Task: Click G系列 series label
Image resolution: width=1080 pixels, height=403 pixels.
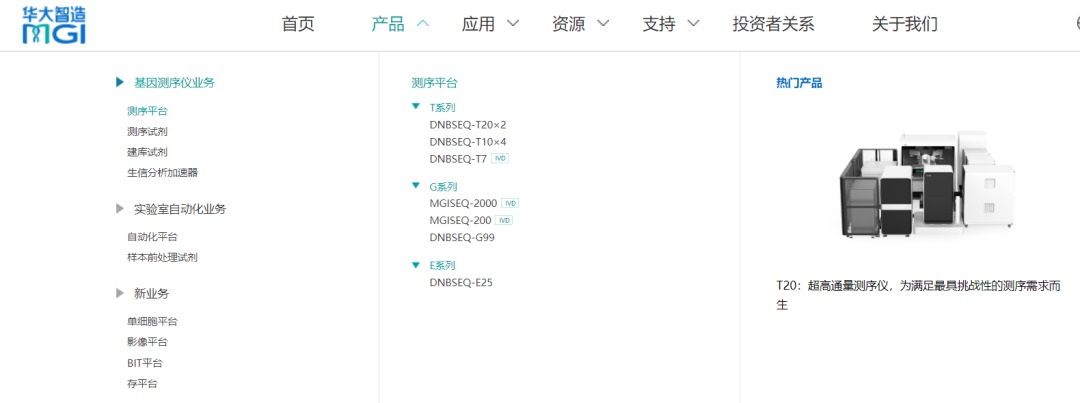Action: coord(443,187)
